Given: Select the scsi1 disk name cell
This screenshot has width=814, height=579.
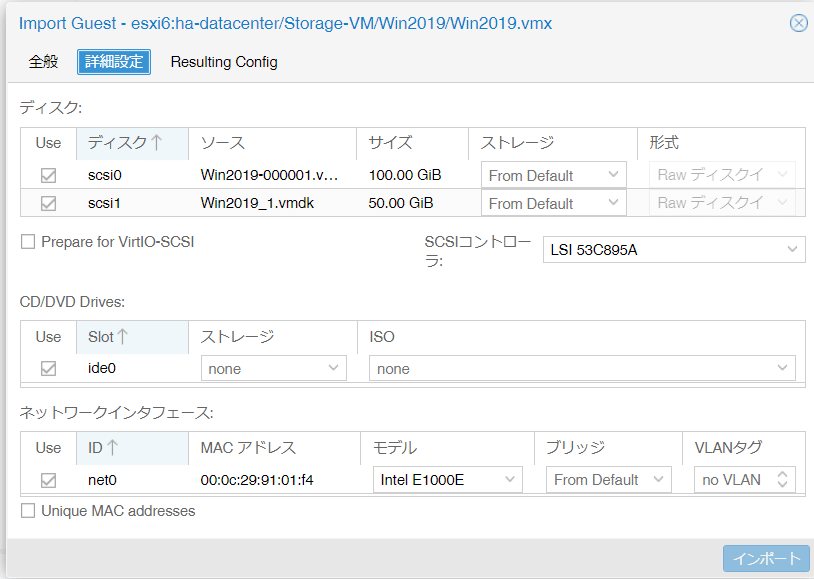Looking at the screenshot, I should click(132, 203).
